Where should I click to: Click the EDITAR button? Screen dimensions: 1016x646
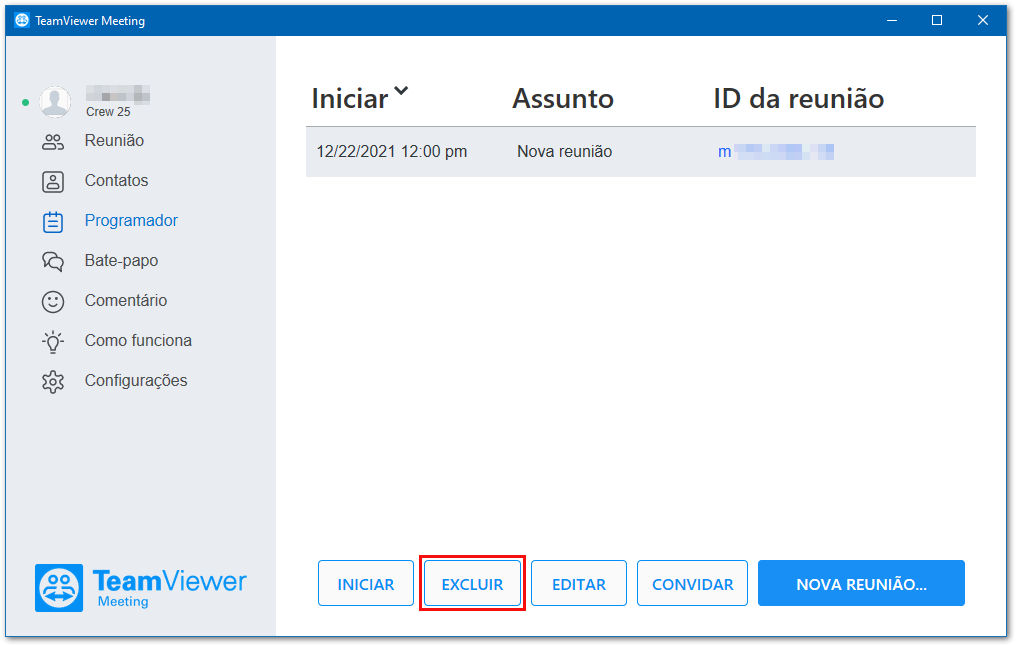coord(579,584)
